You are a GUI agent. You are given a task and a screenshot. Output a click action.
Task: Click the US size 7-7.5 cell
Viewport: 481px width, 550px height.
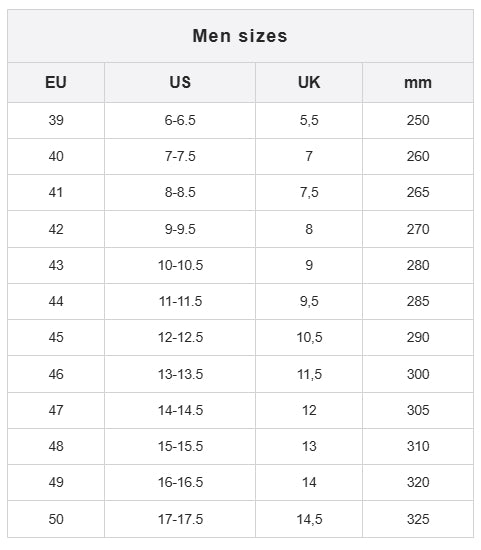tap(180, 156)
